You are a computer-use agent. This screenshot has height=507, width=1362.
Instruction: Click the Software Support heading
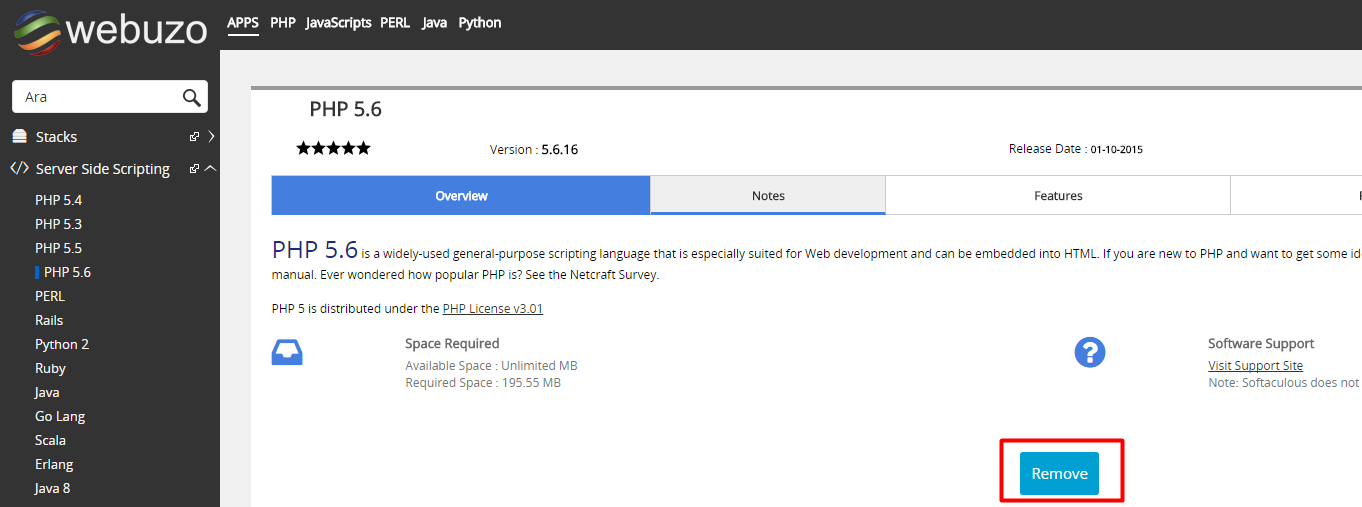(x=1261, y=343)
